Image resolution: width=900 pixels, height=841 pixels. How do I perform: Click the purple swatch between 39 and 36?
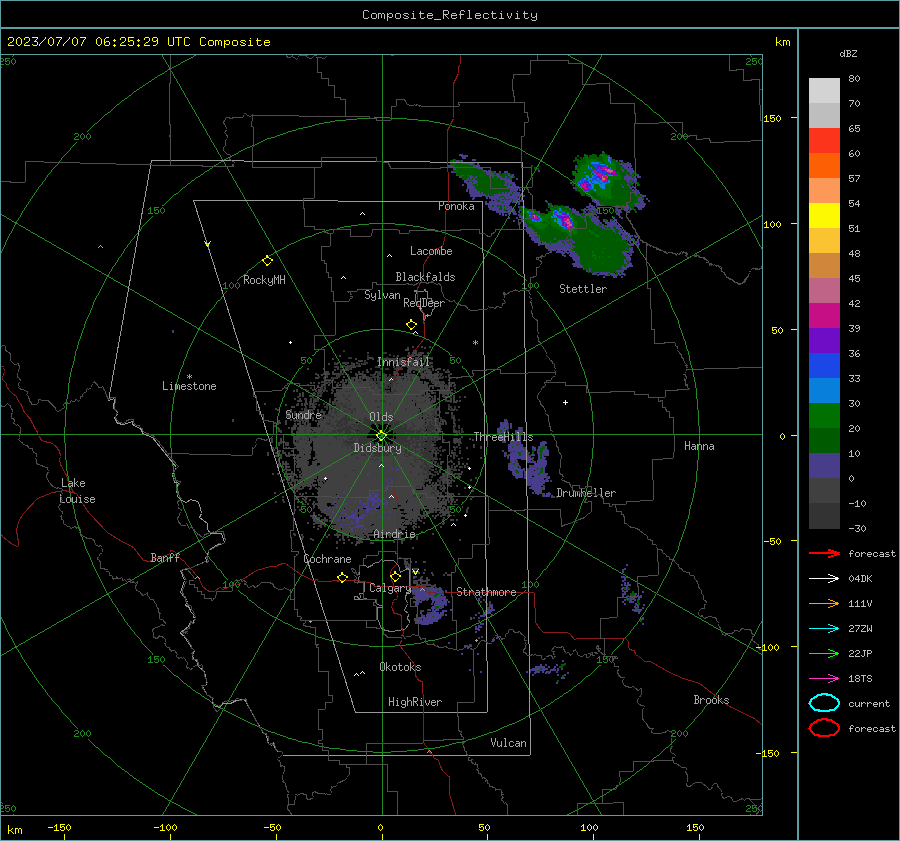point(824,340)
